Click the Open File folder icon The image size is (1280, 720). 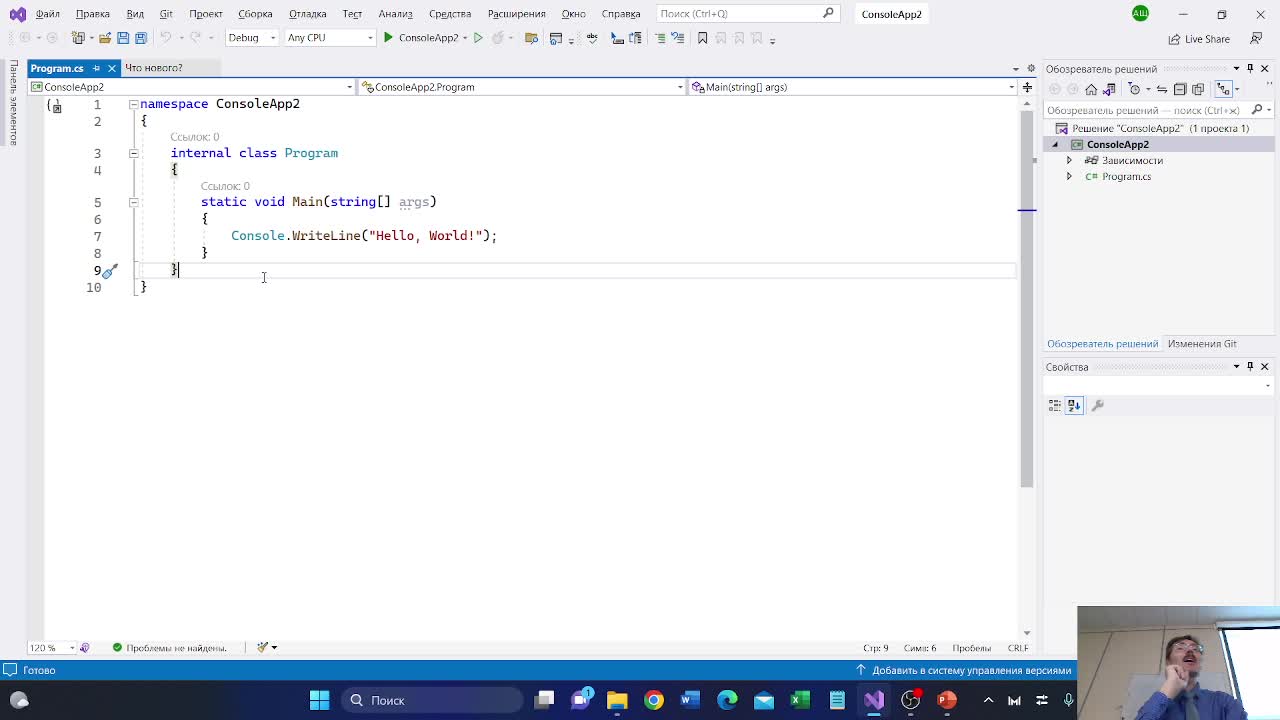[105, 38]
